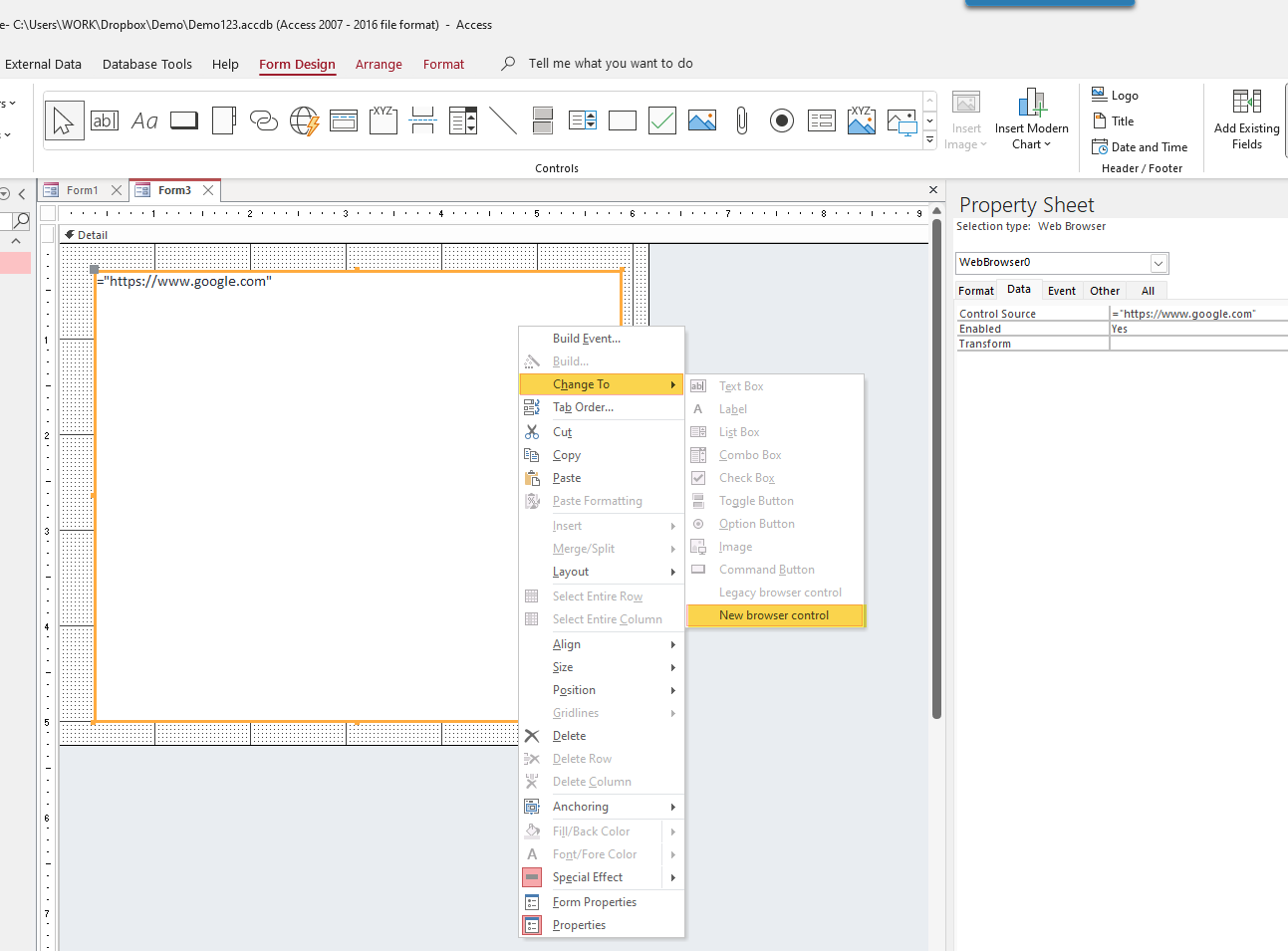Click the Delete icon in the context menu
This screenshot has width=1288, height=951.
[x=533, y=736]
